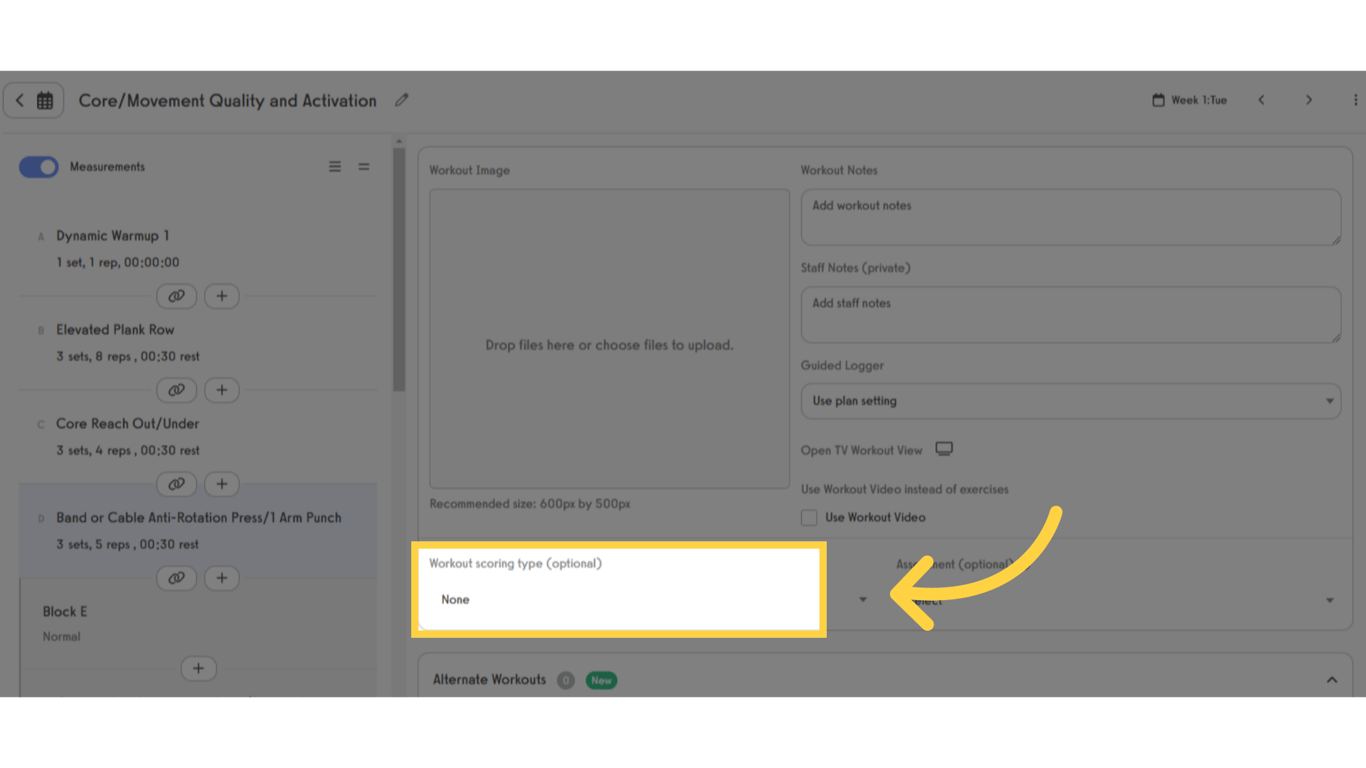Viewport: 1366px width, 768px height.
Task: Click link icon below Elevated Plank Row
Action: click(x=176, y=390)
